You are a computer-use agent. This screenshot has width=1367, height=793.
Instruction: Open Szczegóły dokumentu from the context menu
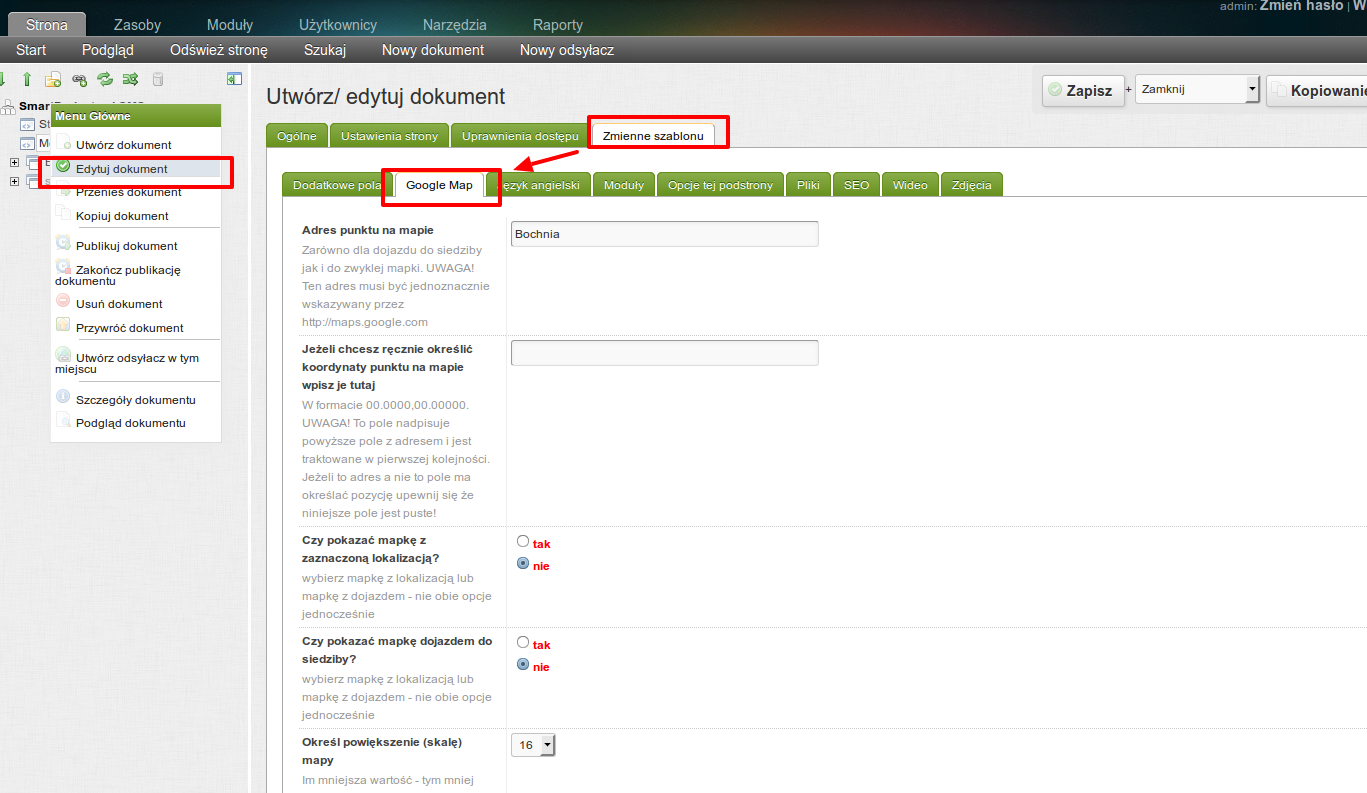tap(135, 400)
